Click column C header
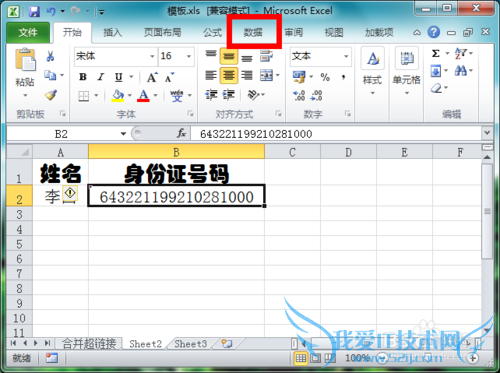The width and height of the screenshot is (500, 373). point(292,152)
